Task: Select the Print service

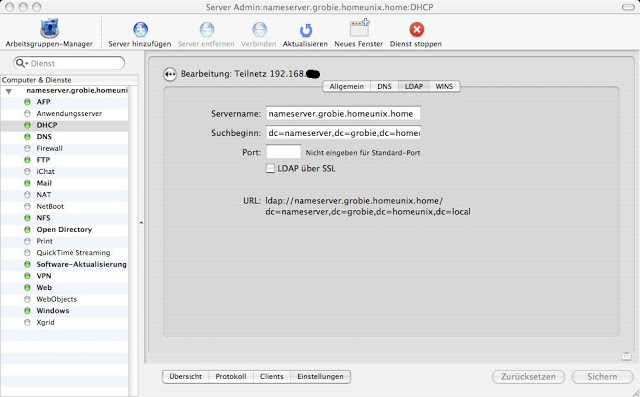Action: click(x=64, y=241)
